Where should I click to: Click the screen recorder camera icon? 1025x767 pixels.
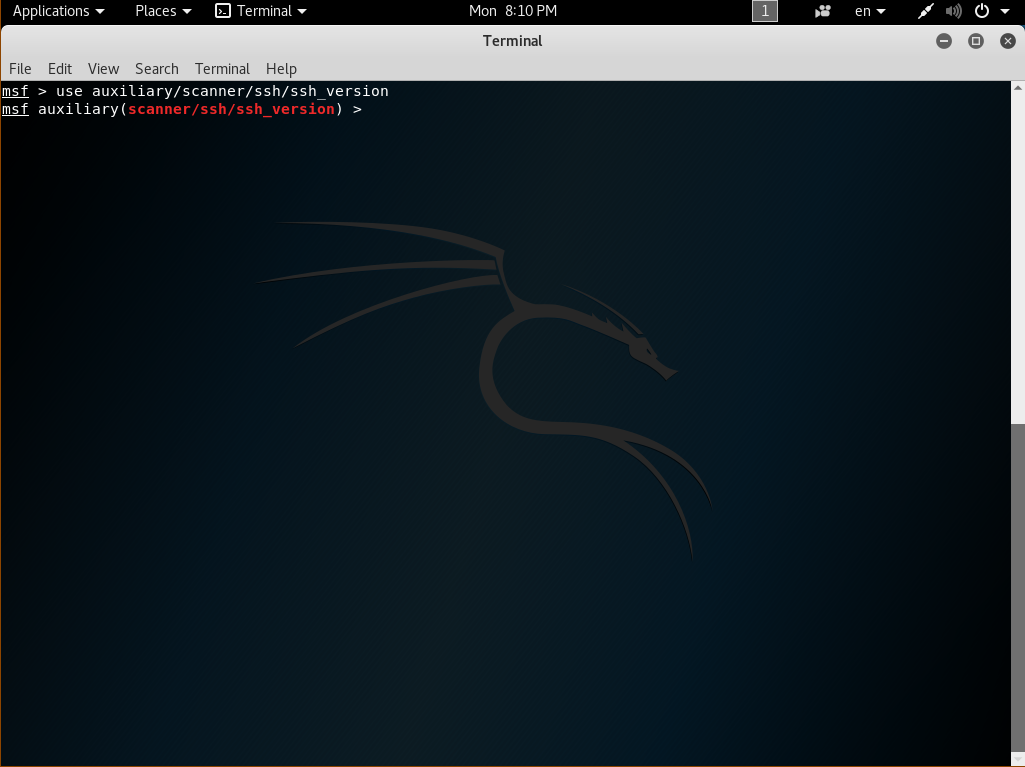(x=823, y=11)
